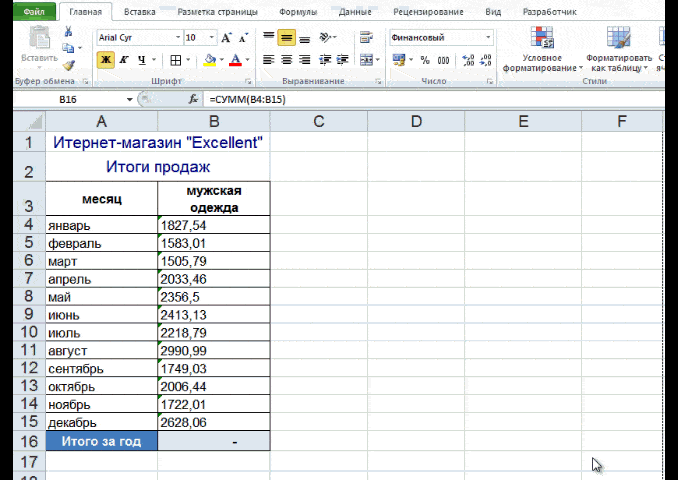
Task: Switch to the Формулы tab
Action: (298, 12)
